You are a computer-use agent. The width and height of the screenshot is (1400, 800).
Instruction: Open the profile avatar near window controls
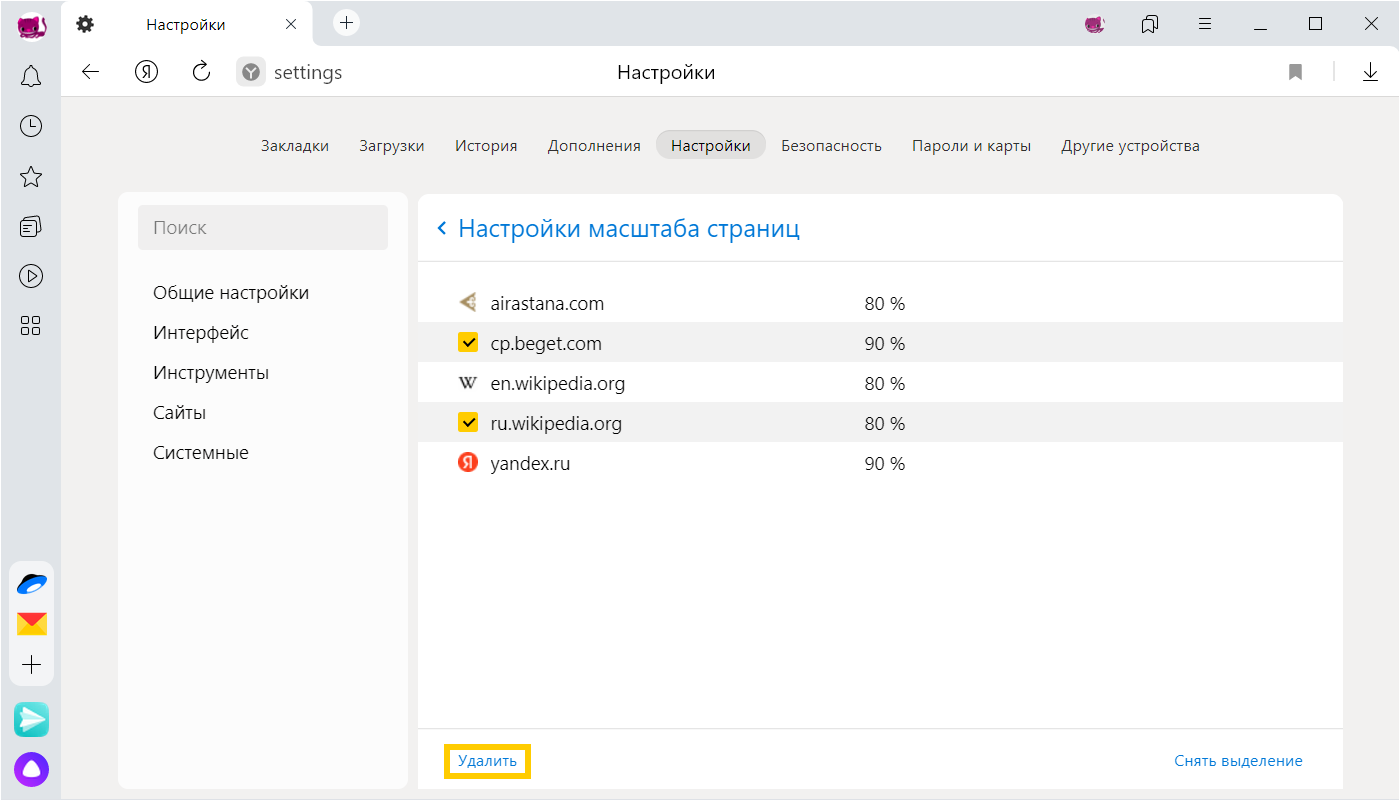click(1095, 24)
